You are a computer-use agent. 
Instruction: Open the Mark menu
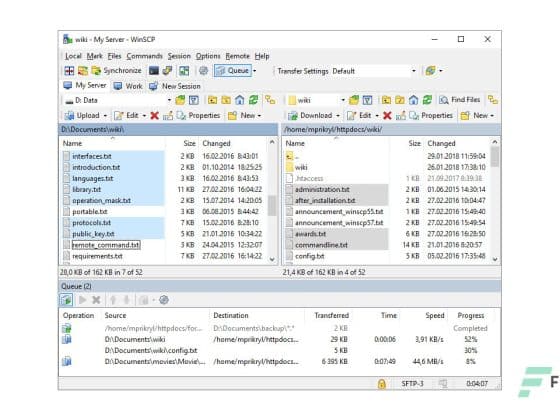coord(95,56)
